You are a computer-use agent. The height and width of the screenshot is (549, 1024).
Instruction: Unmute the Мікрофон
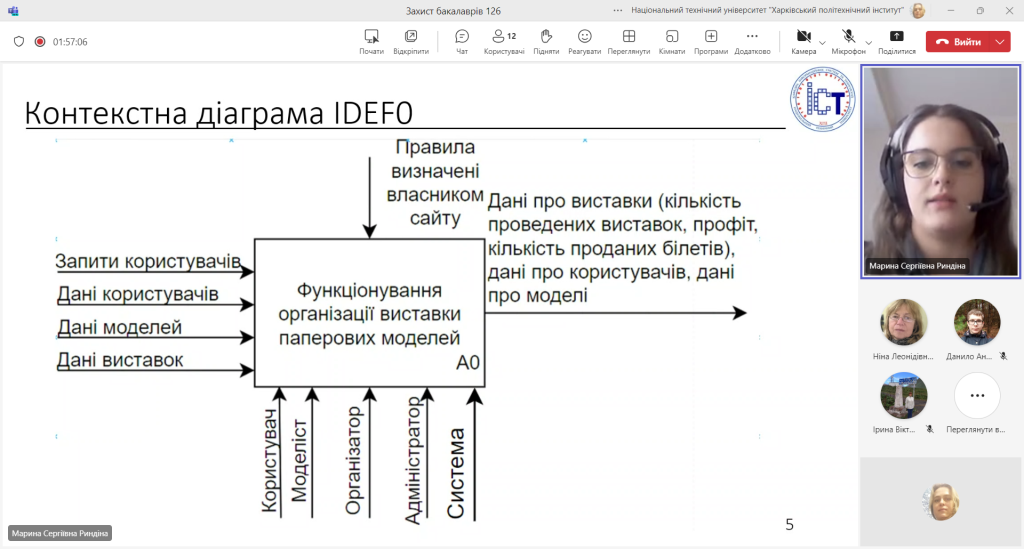coord(848,42)
